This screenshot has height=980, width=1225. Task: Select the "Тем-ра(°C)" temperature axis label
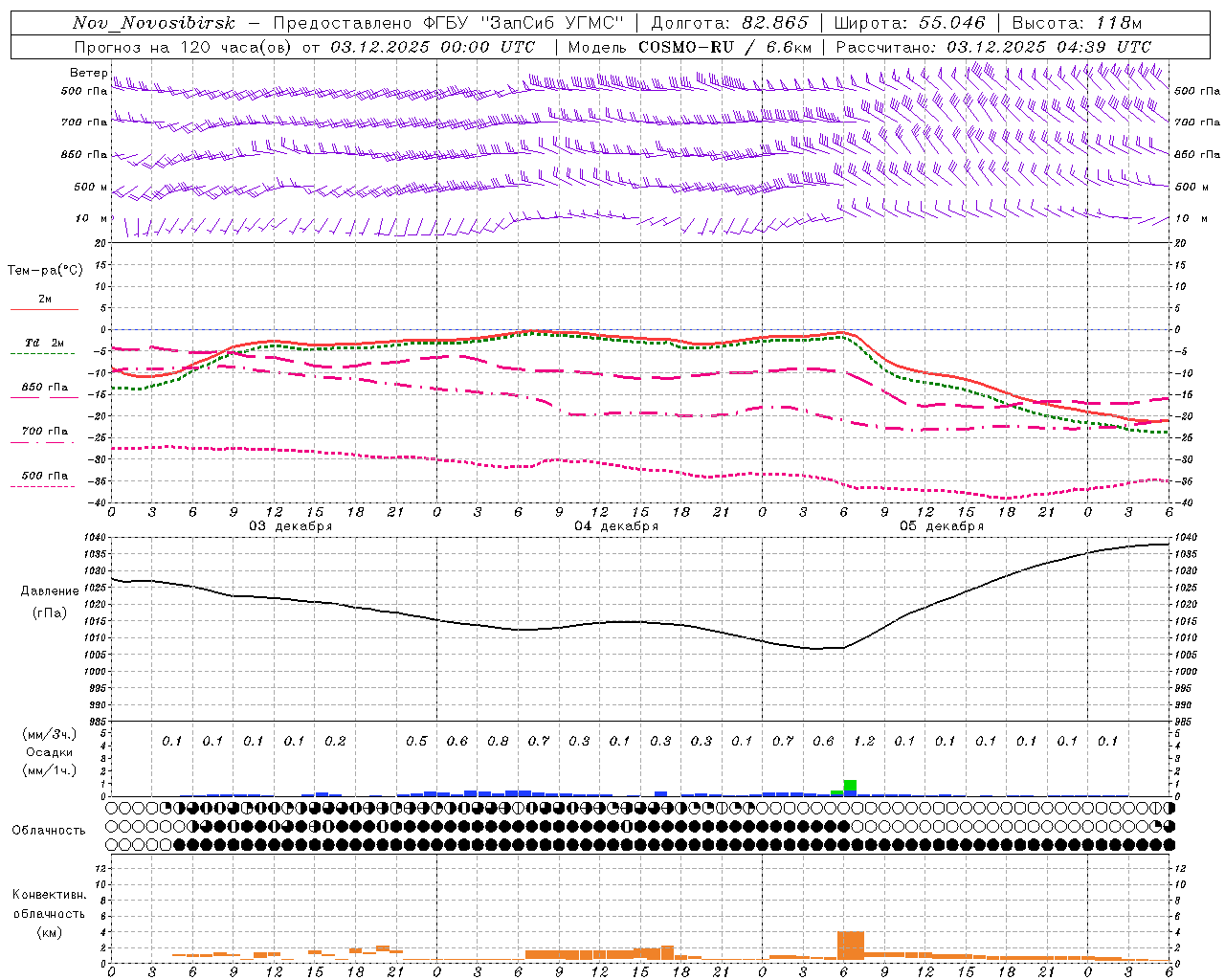45,271
